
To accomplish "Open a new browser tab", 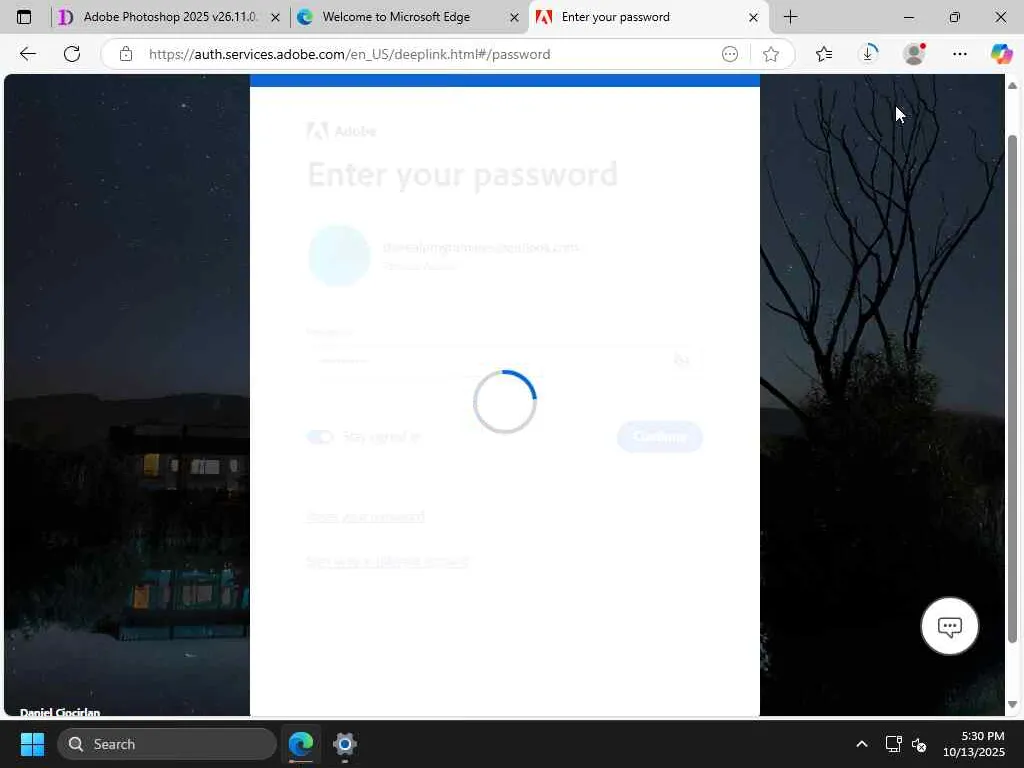I will (790, 17).
